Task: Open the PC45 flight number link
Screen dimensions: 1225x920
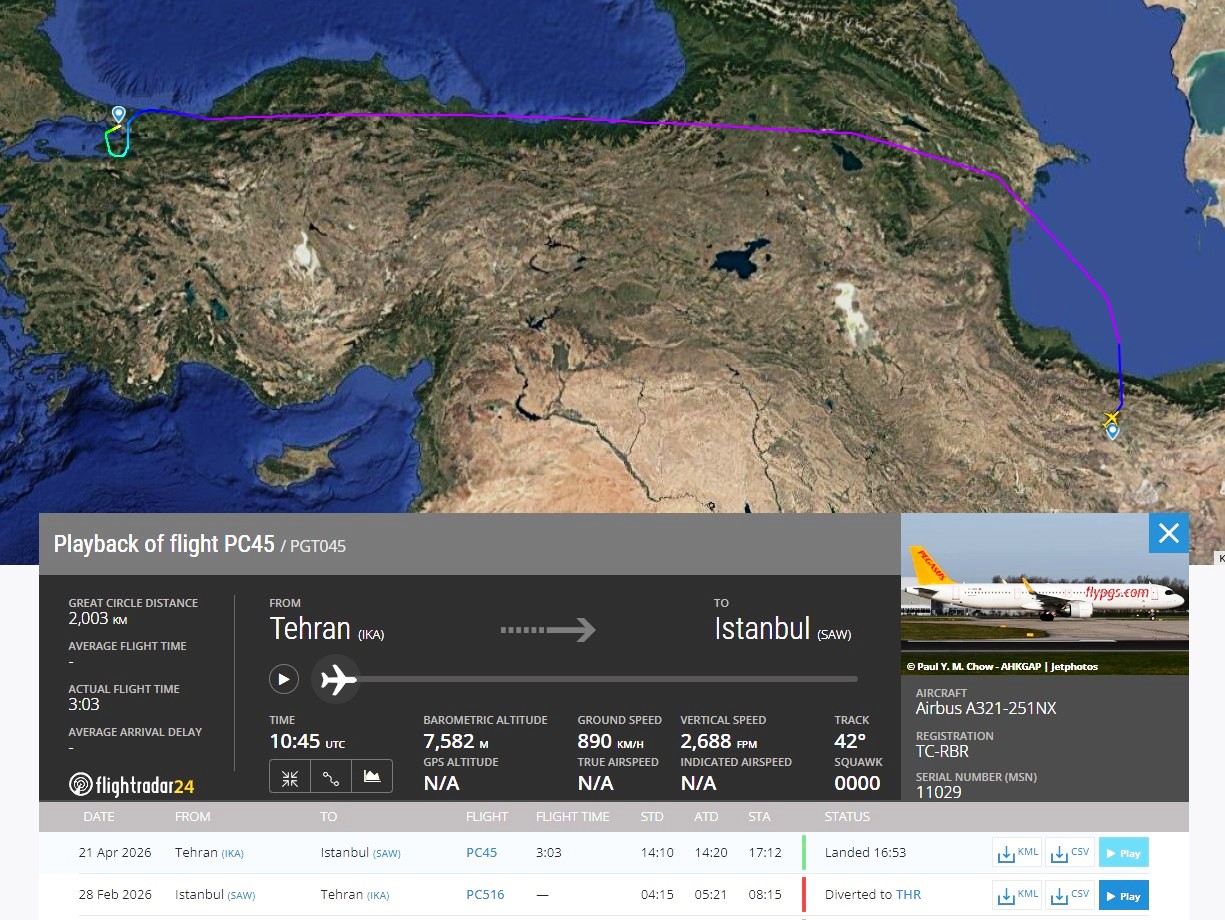Action: pos(481,853)
